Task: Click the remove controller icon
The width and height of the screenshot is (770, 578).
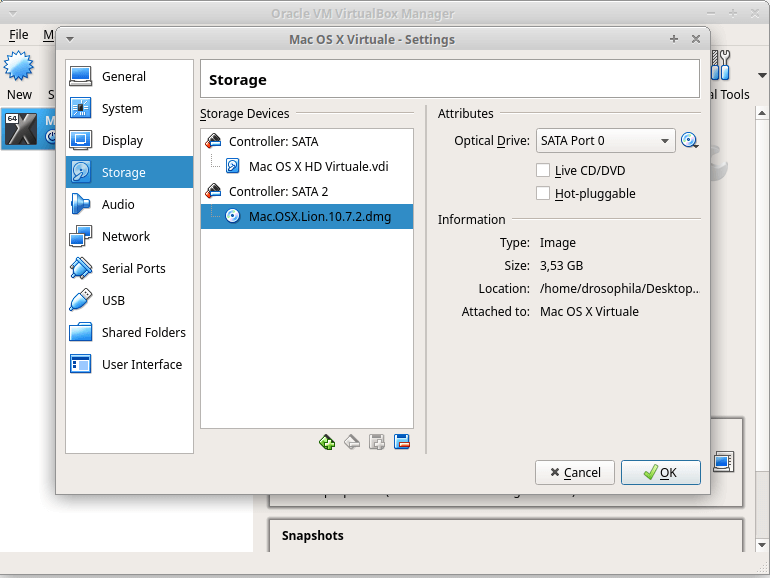Action: (x=352, y=442)
